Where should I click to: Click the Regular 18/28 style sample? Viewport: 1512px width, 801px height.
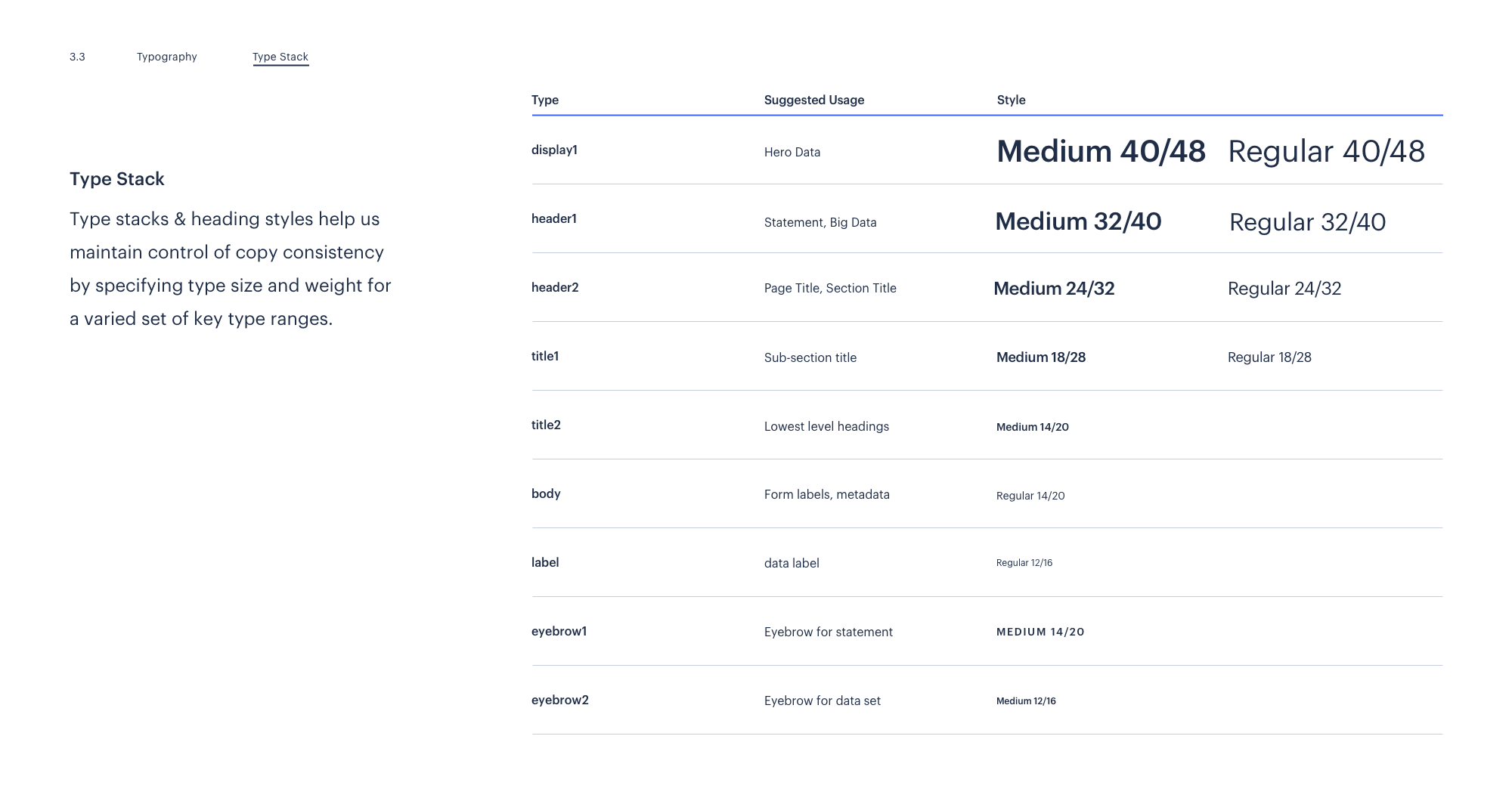[x=1269, y=357]
